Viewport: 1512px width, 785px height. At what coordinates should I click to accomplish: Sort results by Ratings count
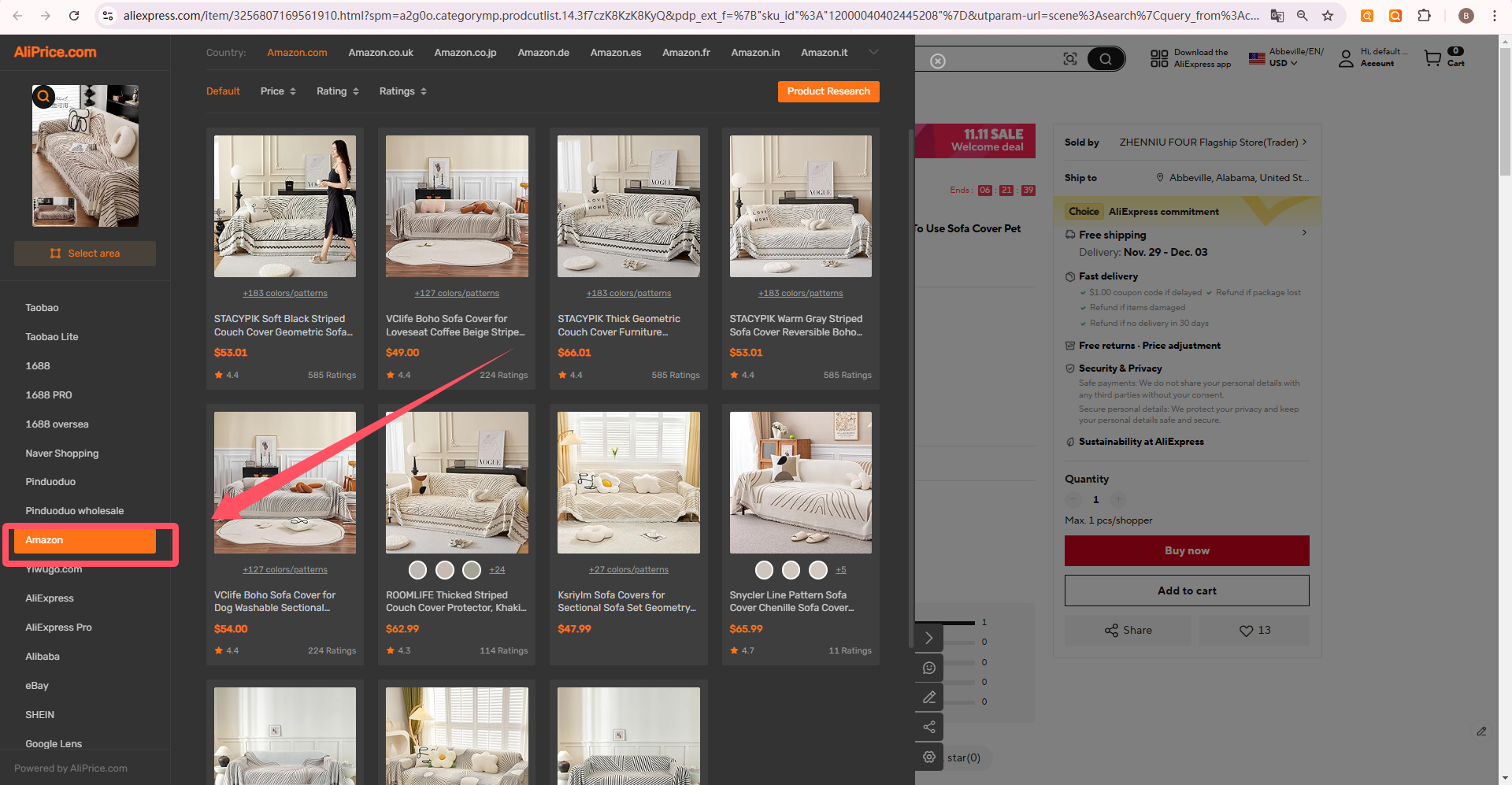coord(402,91)
